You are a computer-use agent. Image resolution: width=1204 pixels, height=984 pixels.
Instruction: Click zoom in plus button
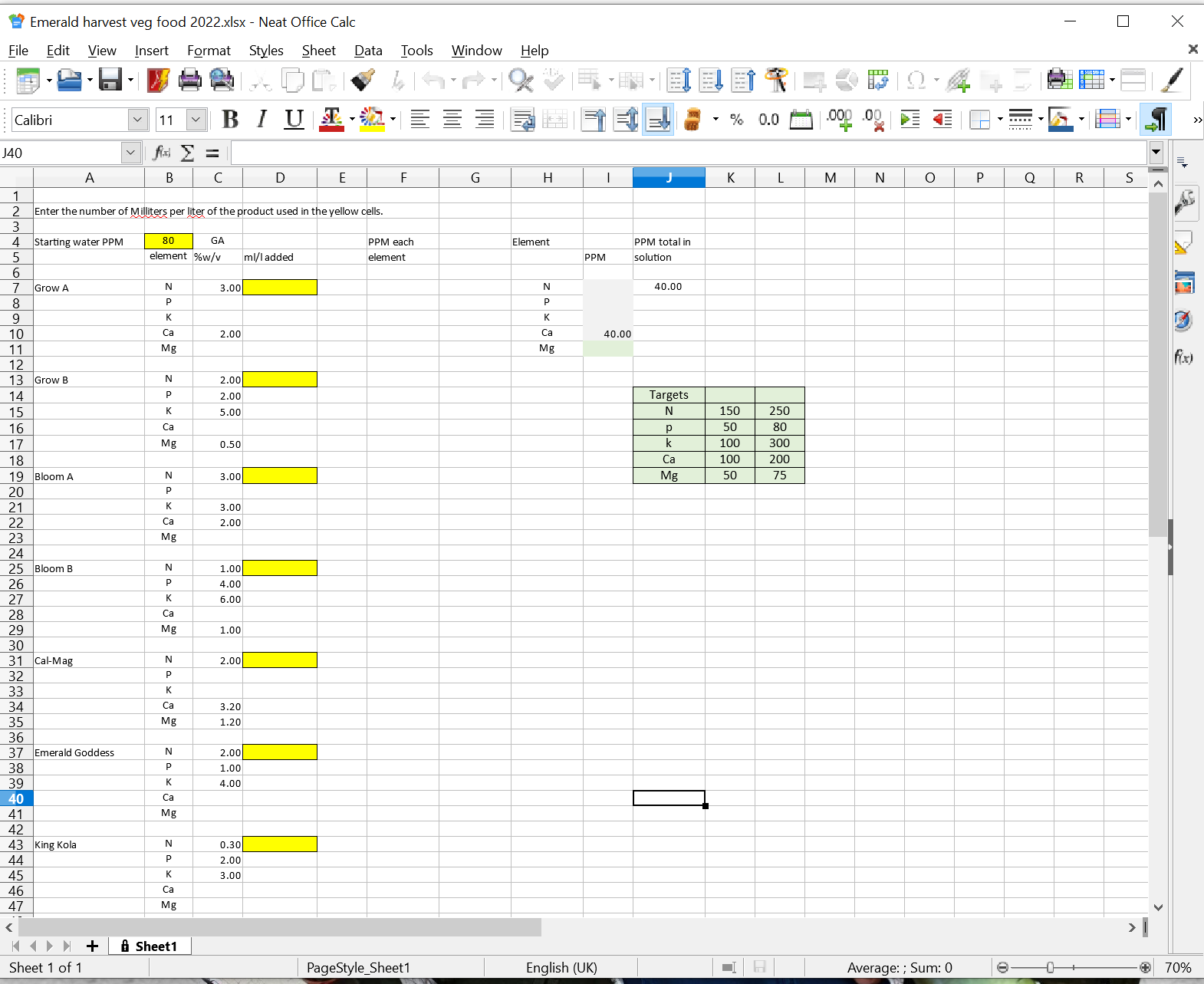(x=1145, y=968)
